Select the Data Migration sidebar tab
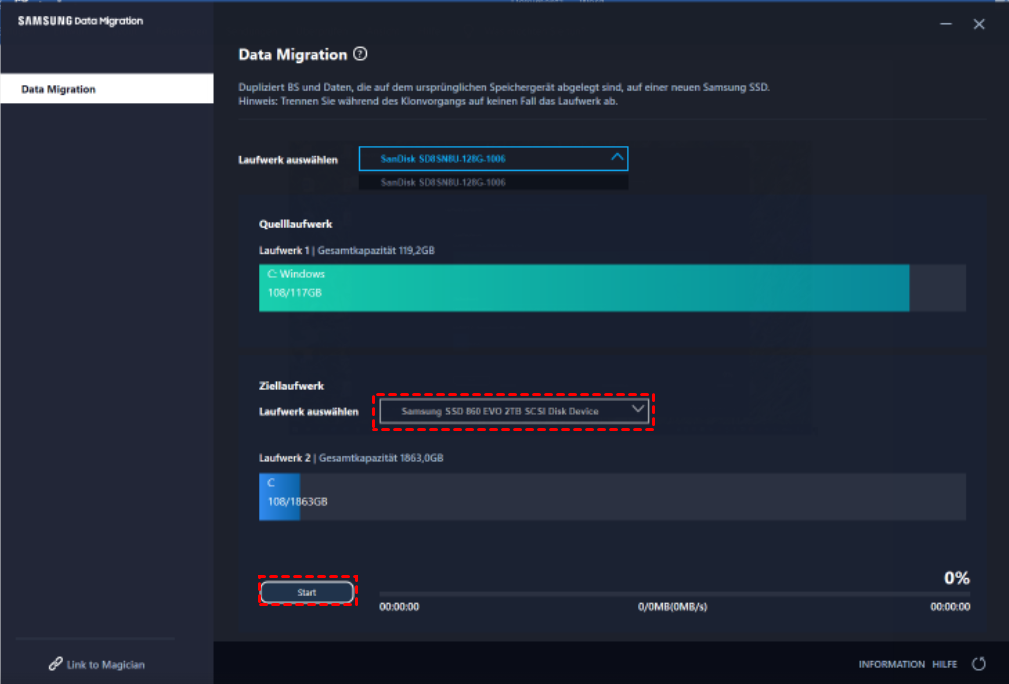The image size is (1009, 684). 107,89
